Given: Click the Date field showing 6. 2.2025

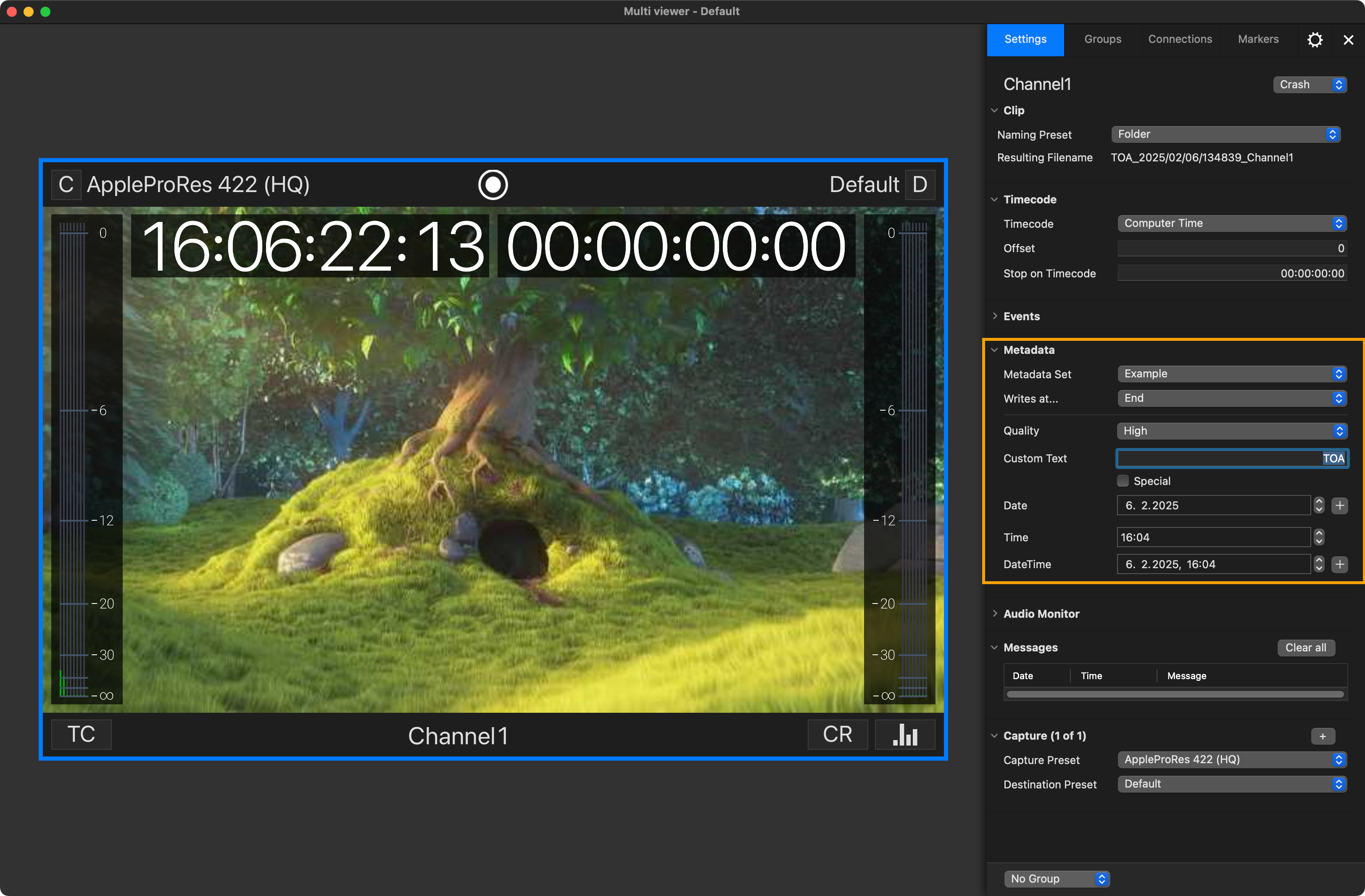Looking at the screenshot, I should tap(1214, 505).
